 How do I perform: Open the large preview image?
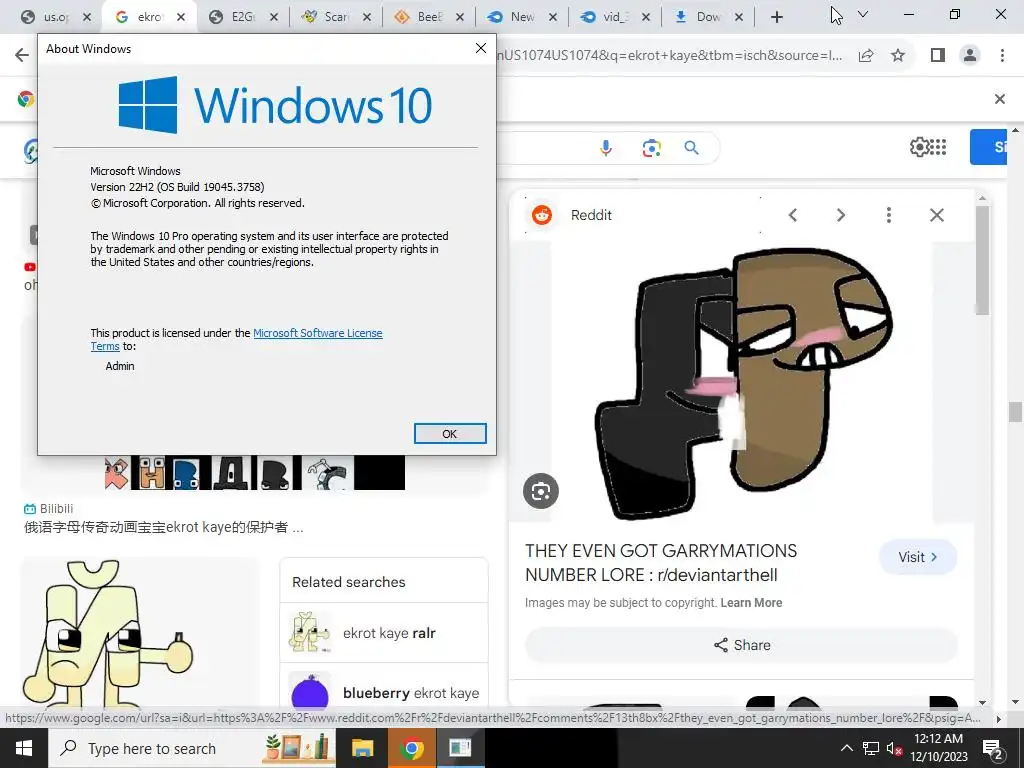pos(743,382)
